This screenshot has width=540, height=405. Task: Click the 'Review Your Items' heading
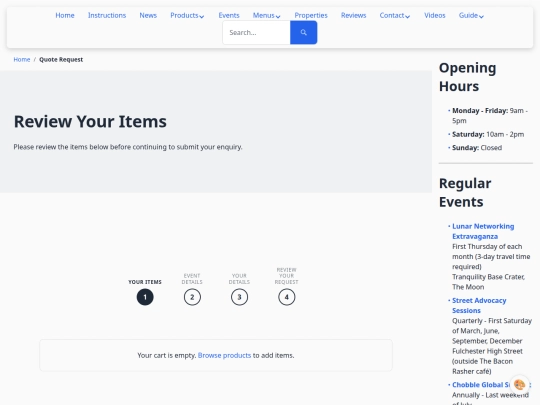click(x=90, y=122)
